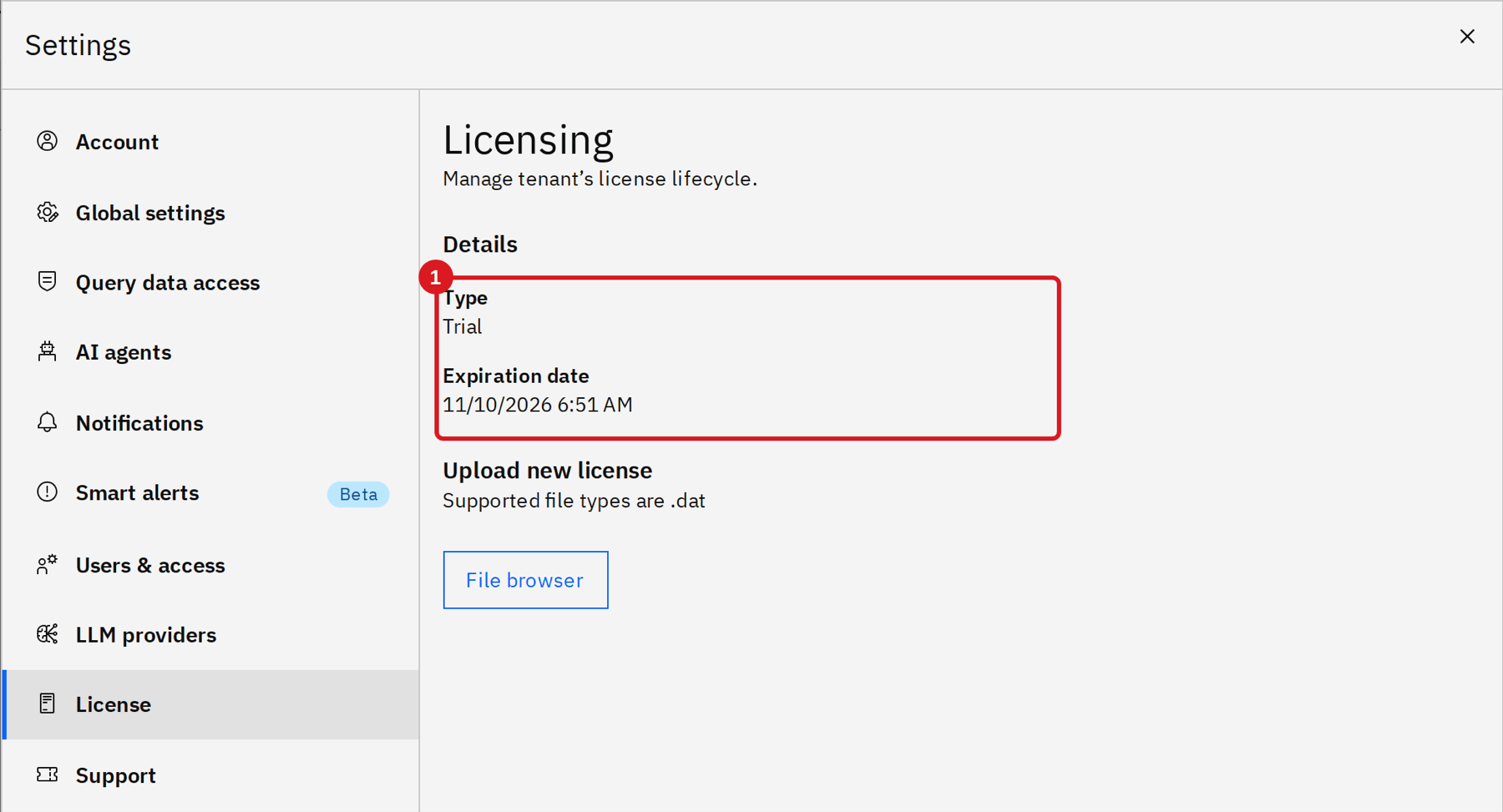Click the LLM providers icon
The height and width of the screenshot is (812, 1503).
48,634
